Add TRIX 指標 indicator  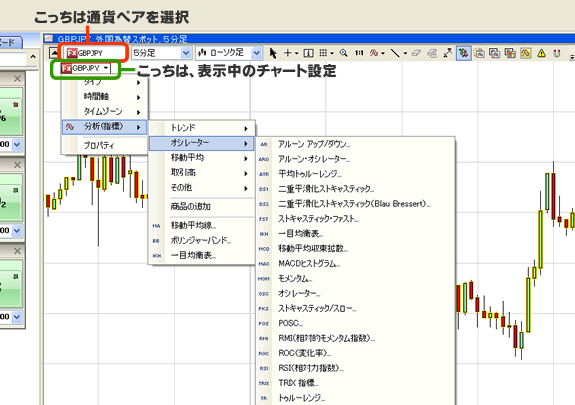356,383
